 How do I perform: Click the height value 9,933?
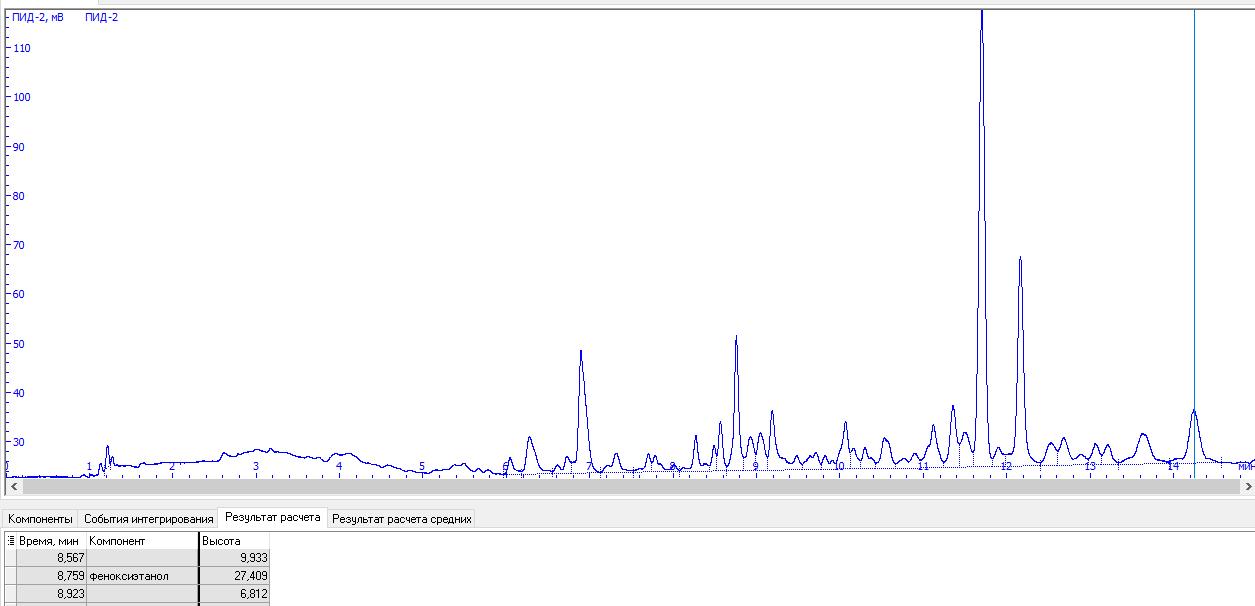234,558
